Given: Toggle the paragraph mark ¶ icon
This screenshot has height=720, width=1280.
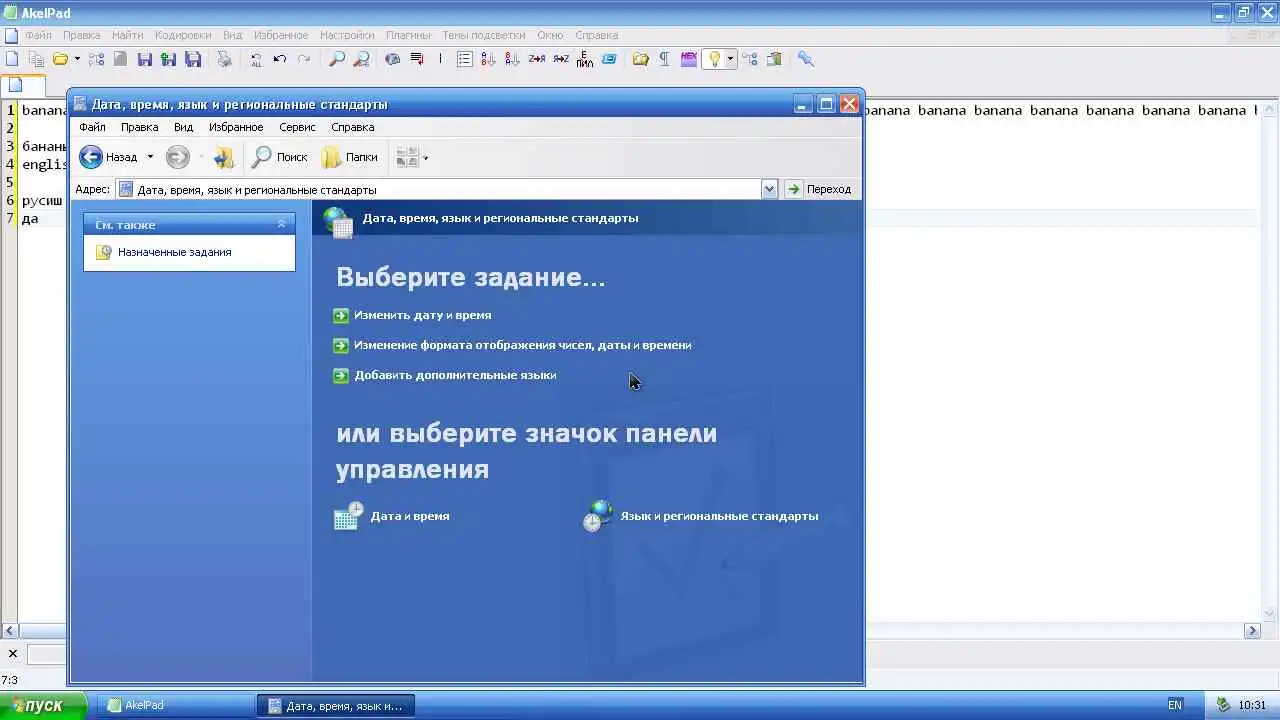Looking at the screenshot, I should 664,59.
